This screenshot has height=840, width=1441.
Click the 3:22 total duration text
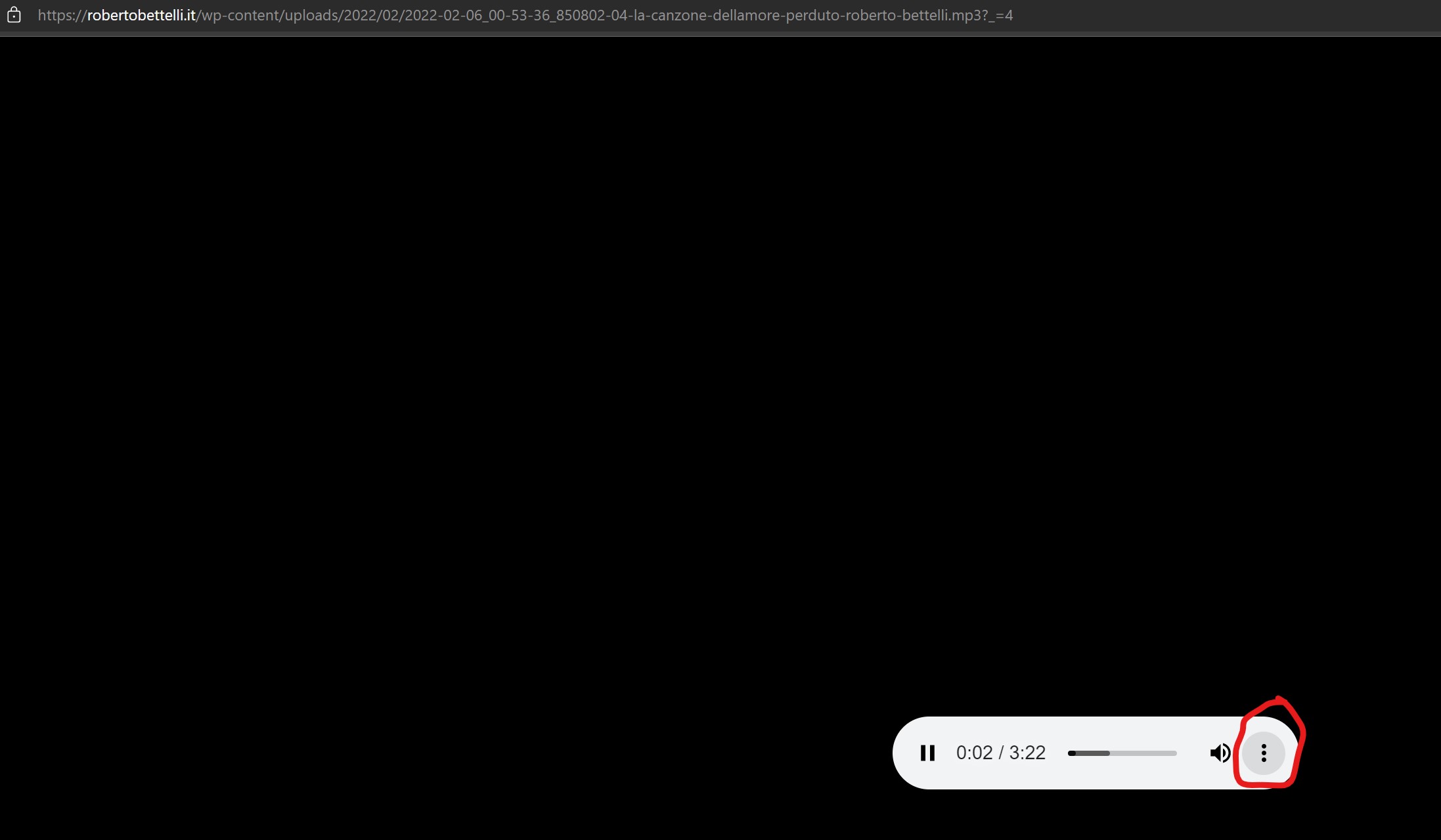pos(1027,753)
